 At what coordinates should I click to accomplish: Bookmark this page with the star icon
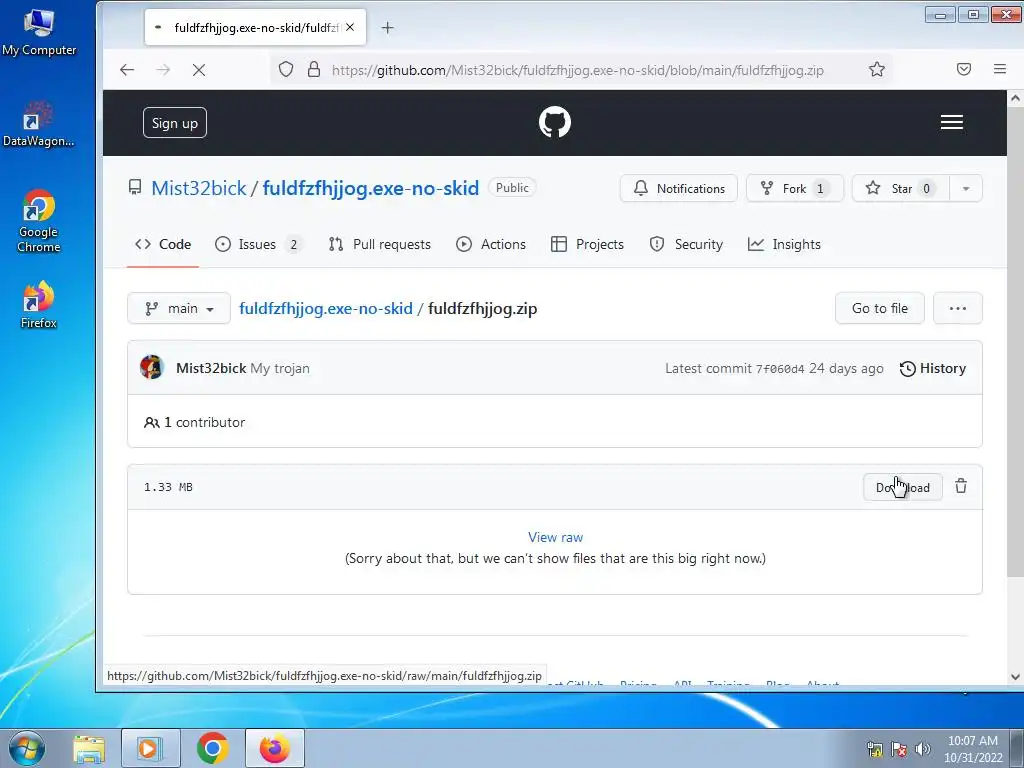point(877,69)
